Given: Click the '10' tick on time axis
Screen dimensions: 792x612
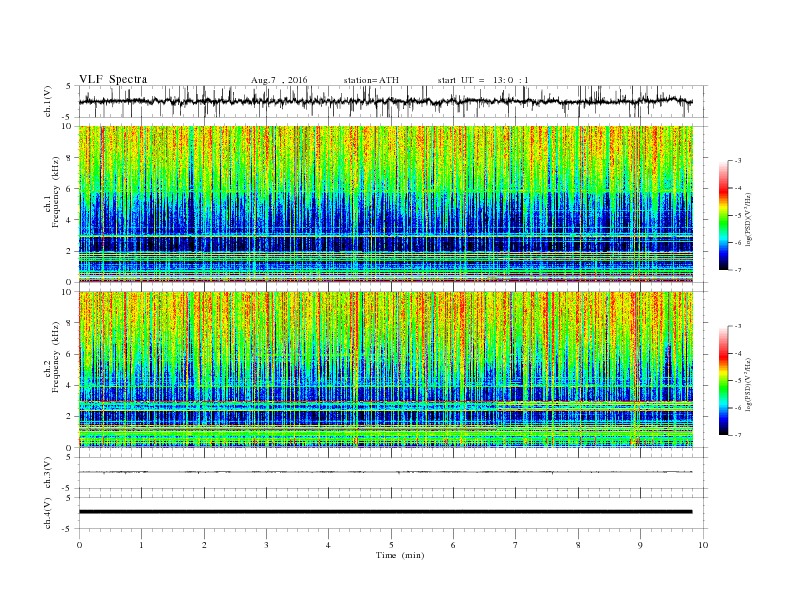Looking at the screenshot, I should coord(703,545).
